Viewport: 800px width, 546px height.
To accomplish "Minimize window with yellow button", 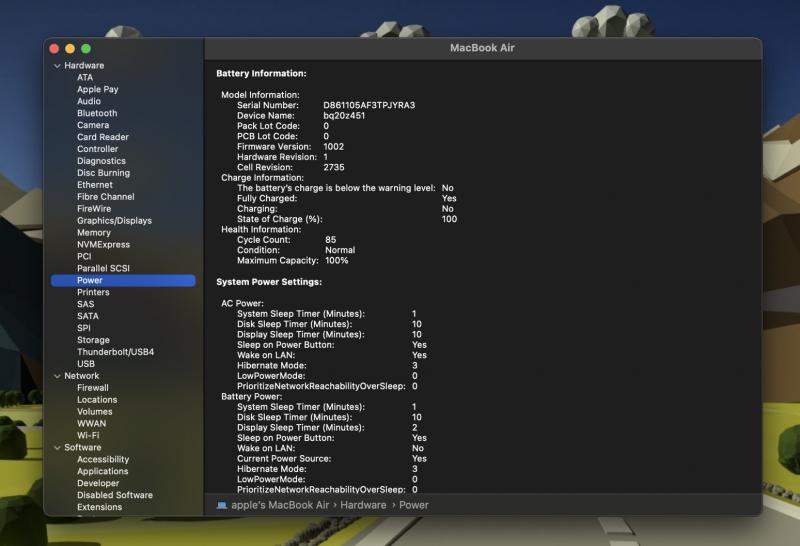I will pos(70,48).
